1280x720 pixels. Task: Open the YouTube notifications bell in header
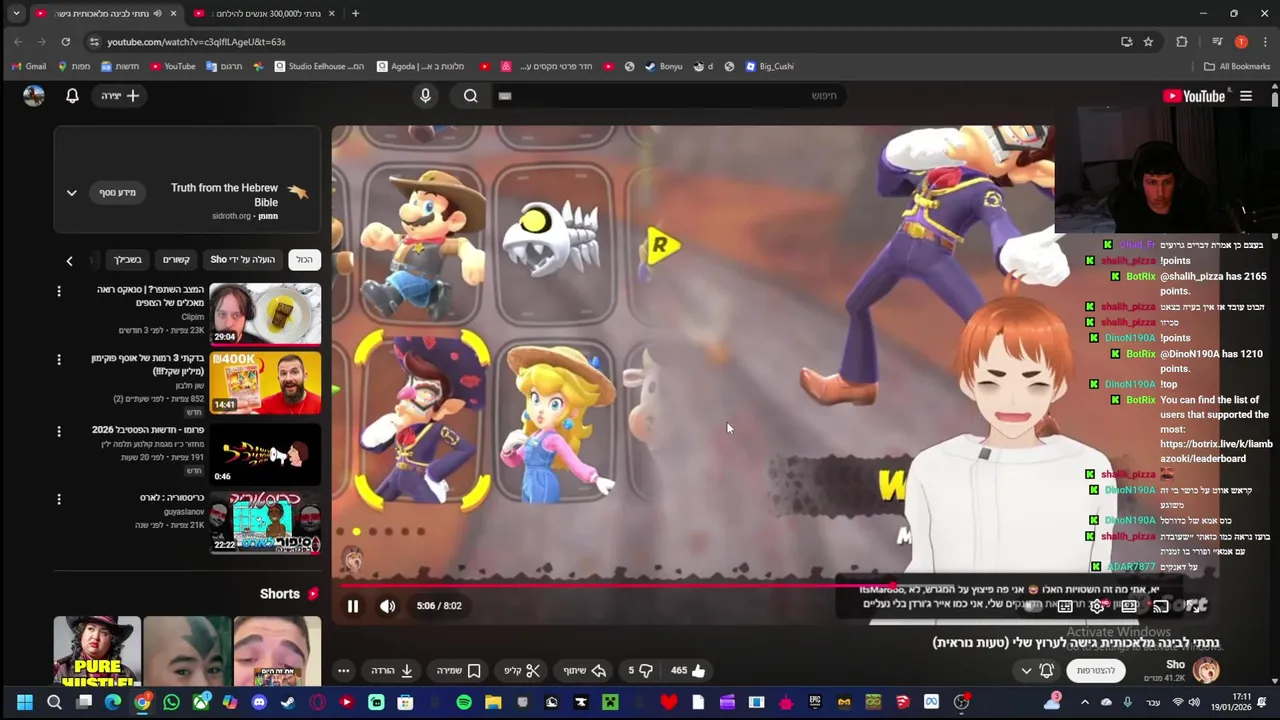72,96
